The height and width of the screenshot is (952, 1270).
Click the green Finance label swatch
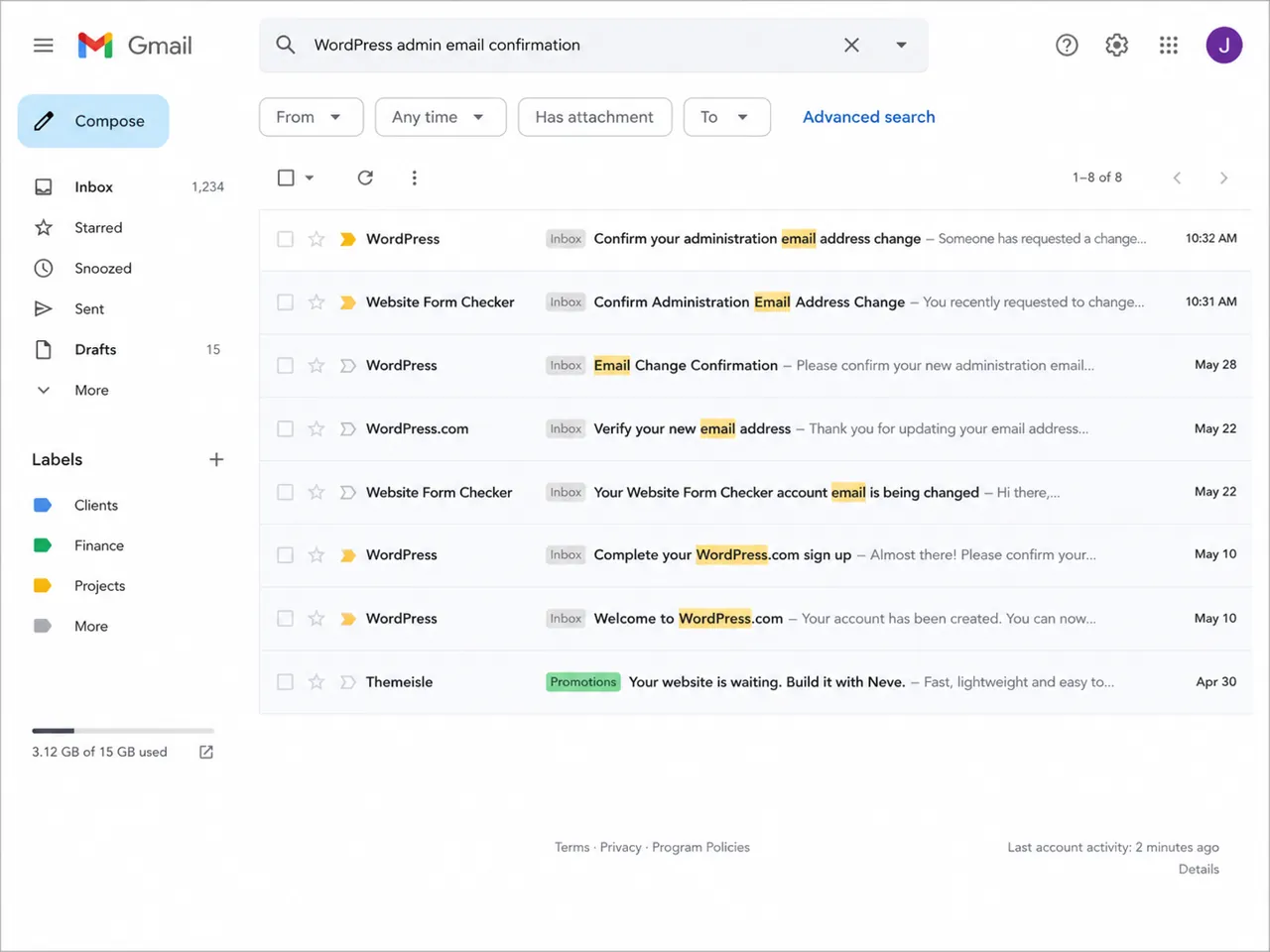[x=43, y=545]
